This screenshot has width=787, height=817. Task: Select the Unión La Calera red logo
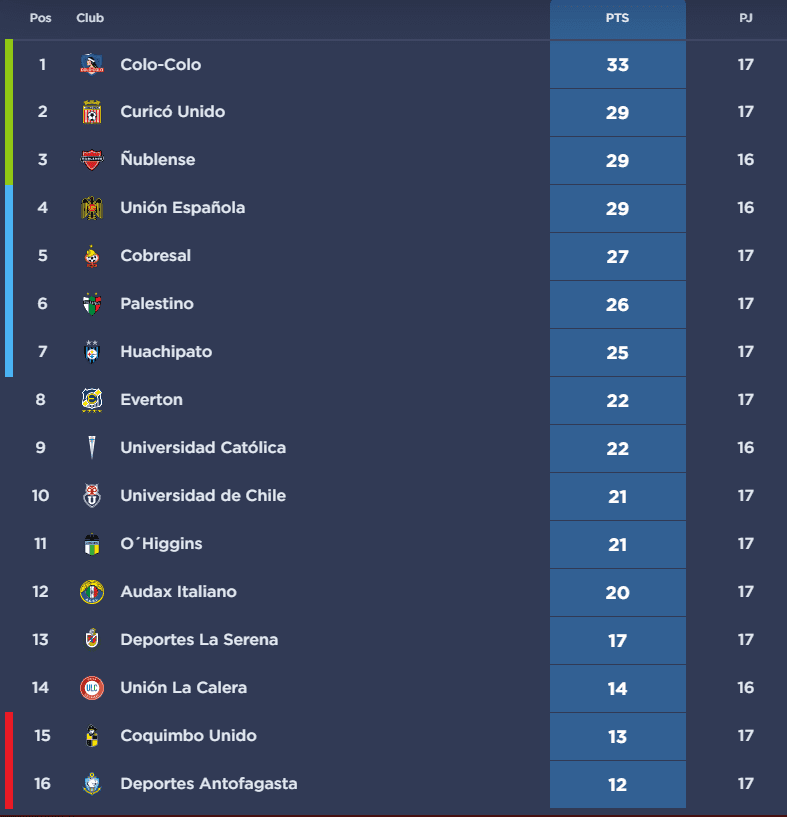coord(92,688)
